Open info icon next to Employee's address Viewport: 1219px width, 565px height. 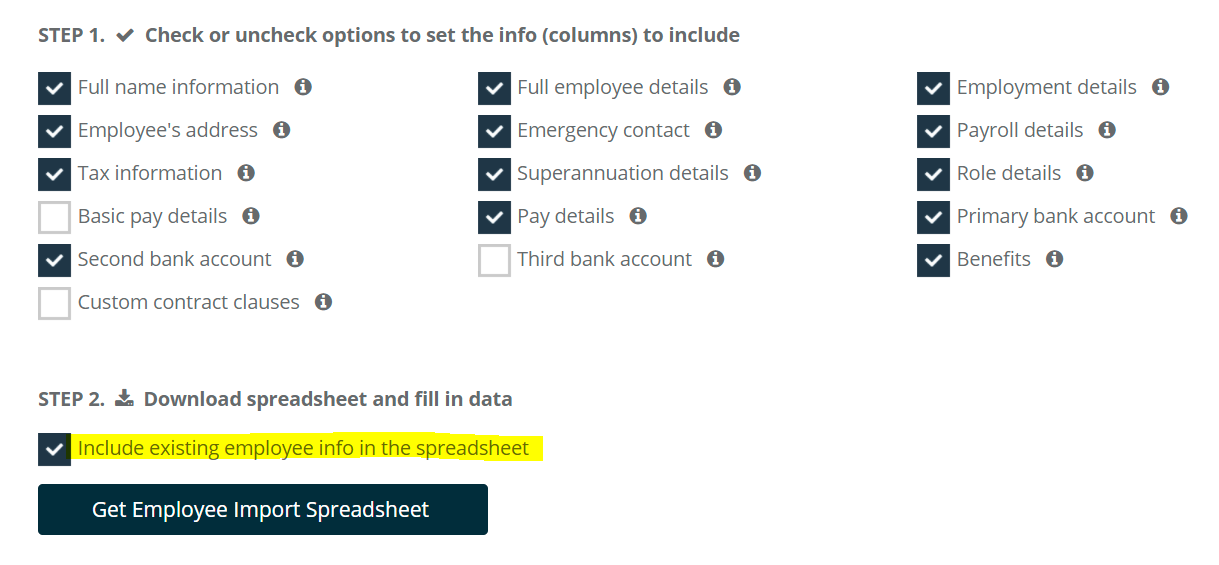click(x=282, y=130)
